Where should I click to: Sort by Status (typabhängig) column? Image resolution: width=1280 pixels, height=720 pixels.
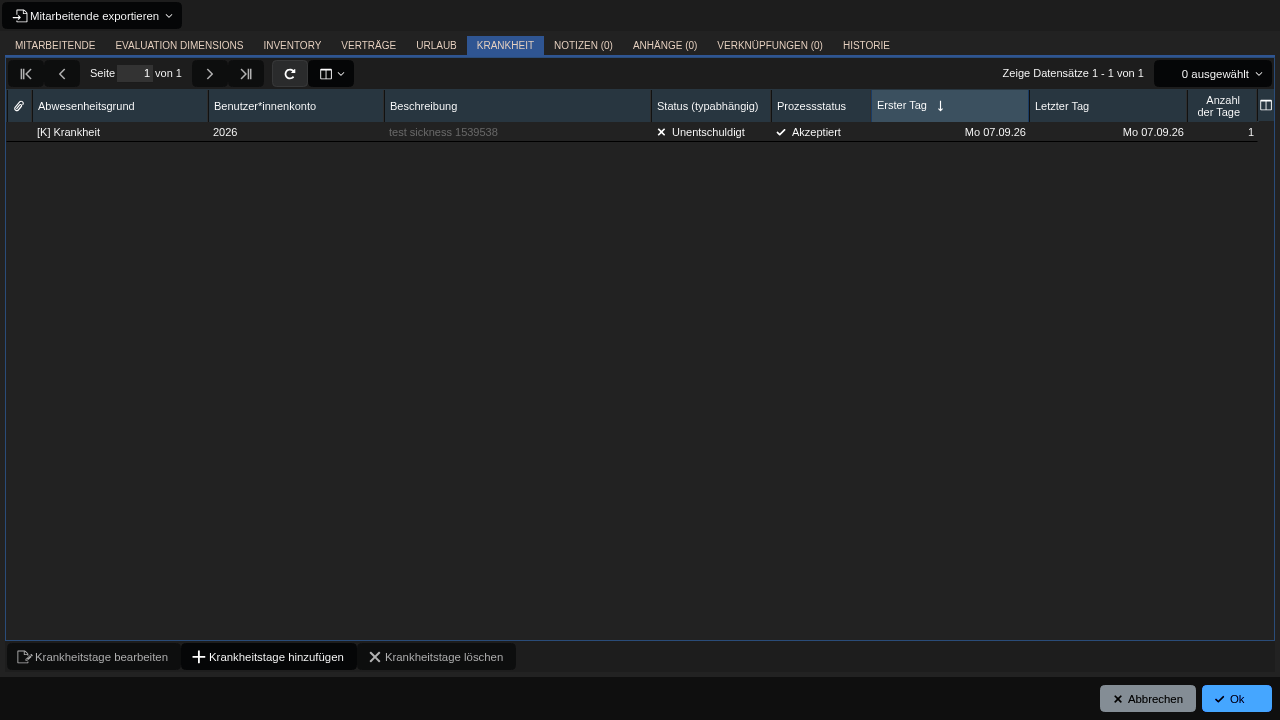pos(711,106)
